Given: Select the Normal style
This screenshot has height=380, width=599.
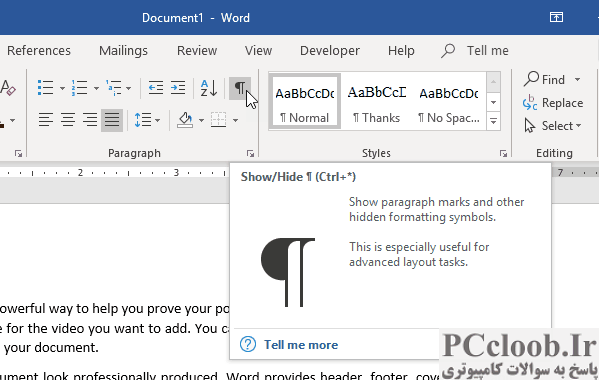Looking at the screenshot, I should point(304,101).
